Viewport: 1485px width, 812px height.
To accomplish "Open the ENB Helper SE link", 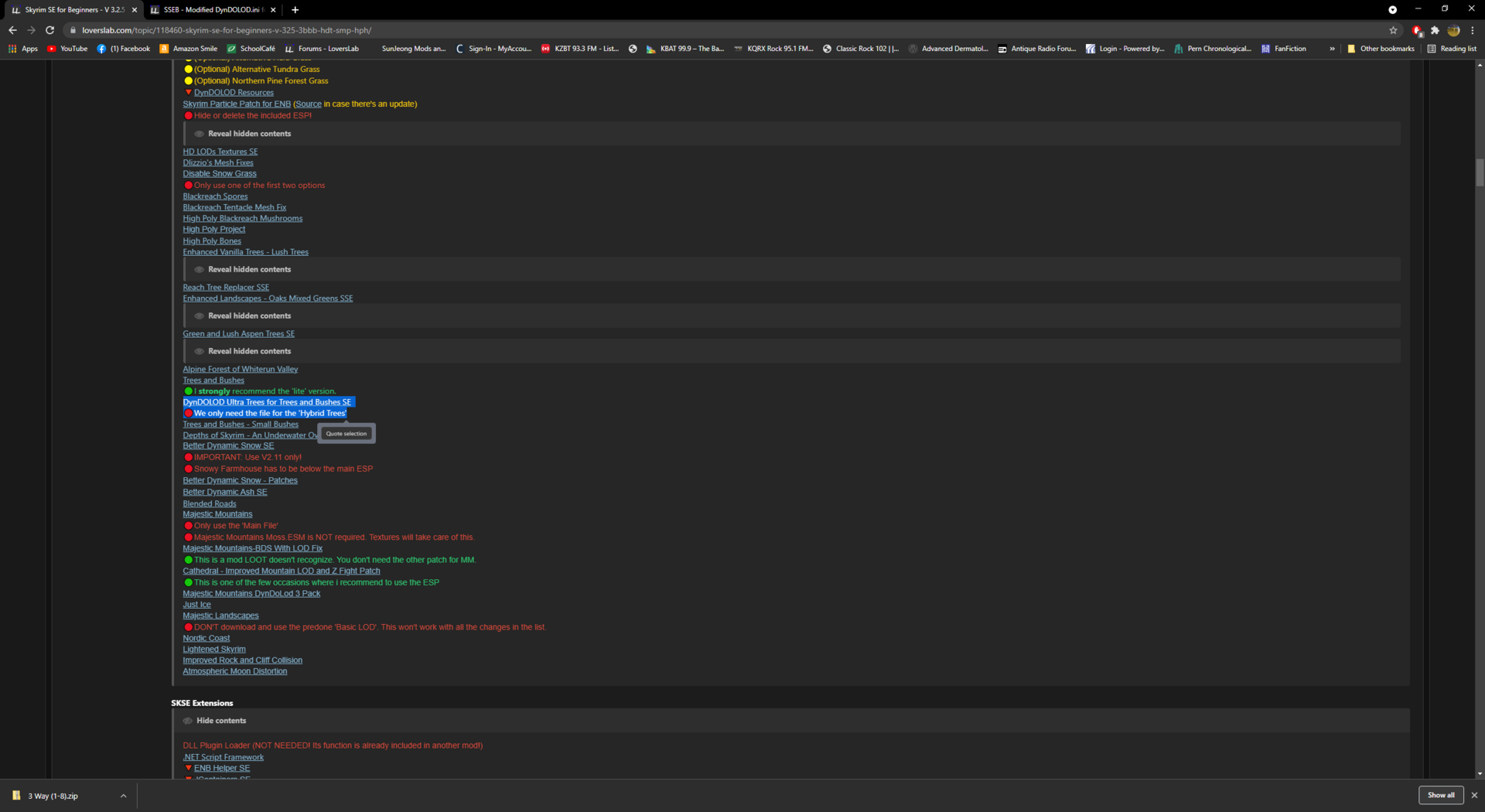I will (222, 769).
